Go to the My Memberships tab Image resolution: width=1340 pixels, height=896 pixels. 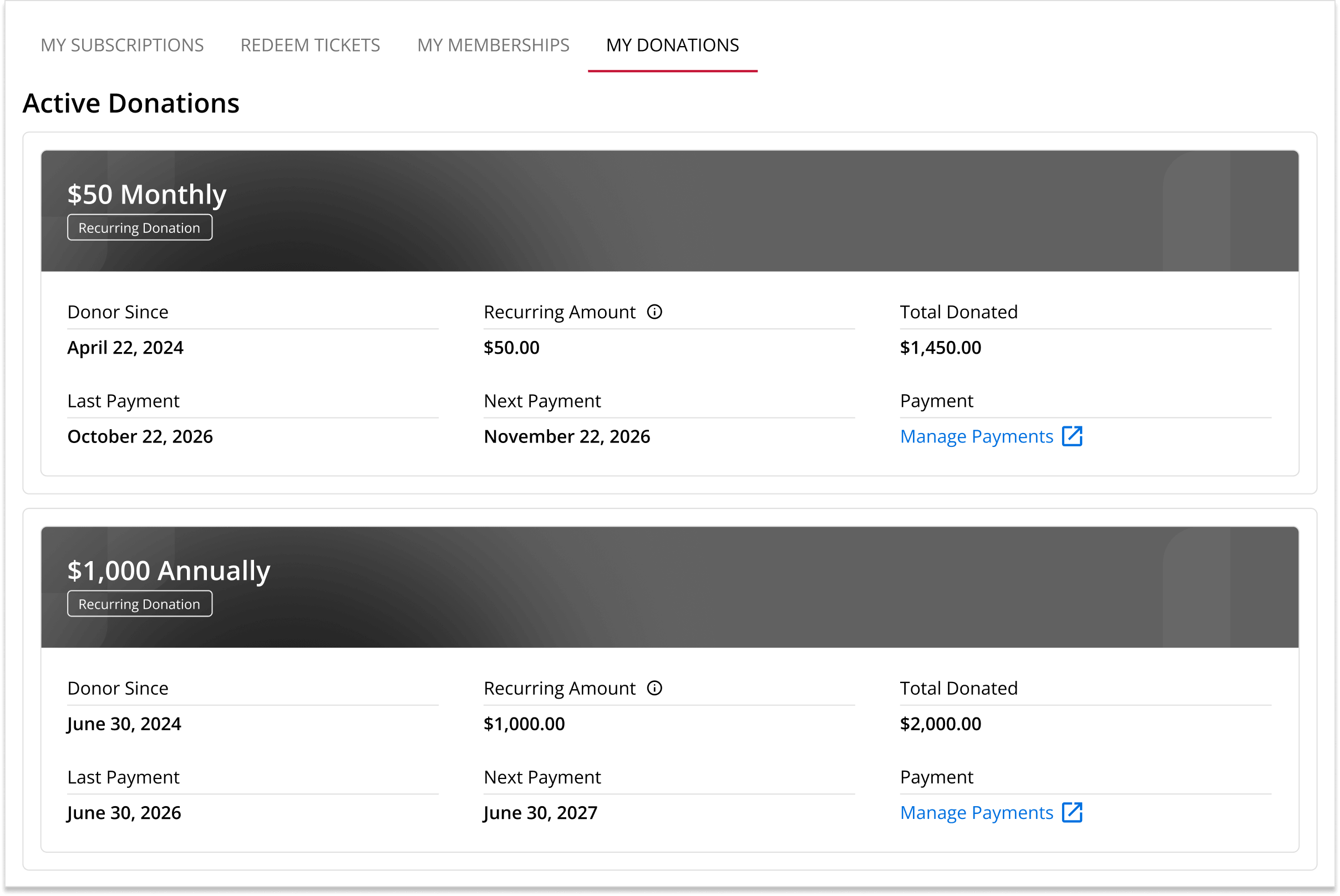[x=494, y=45]
